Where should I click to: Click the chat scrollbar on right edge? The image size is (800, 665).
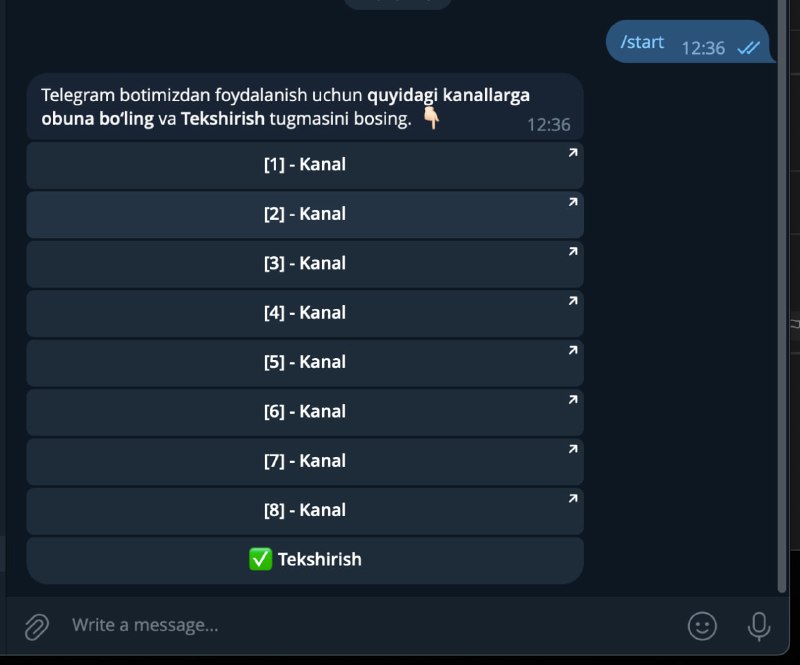782,296
